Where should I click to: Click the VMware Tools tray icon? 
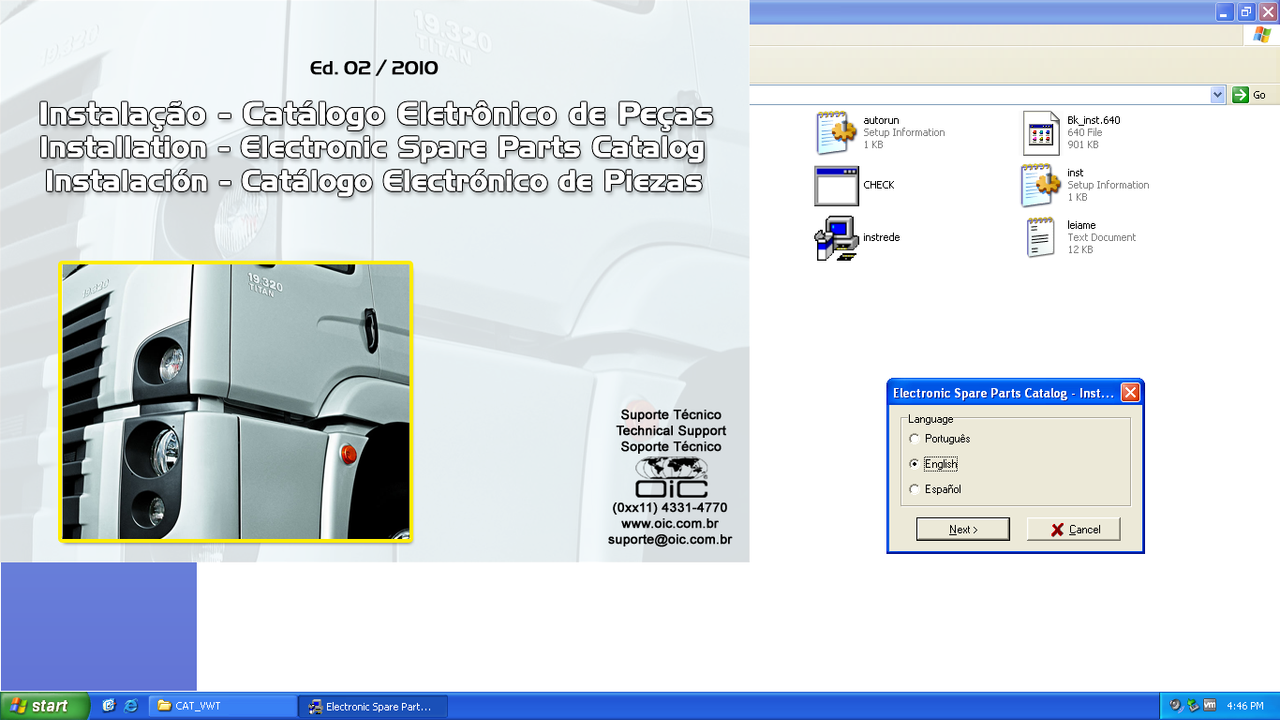point(1210,706)
